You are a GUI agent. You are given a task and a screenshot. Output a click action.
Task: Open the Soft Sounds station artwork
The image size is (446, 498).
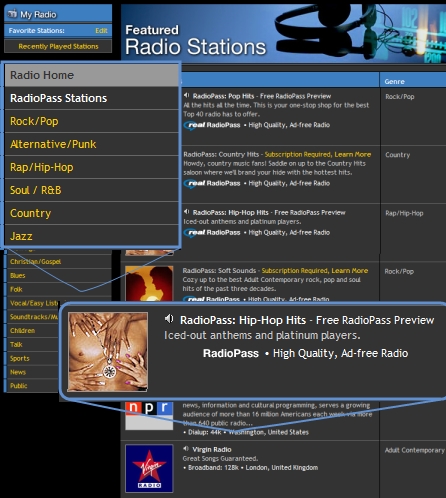(149, 284)
